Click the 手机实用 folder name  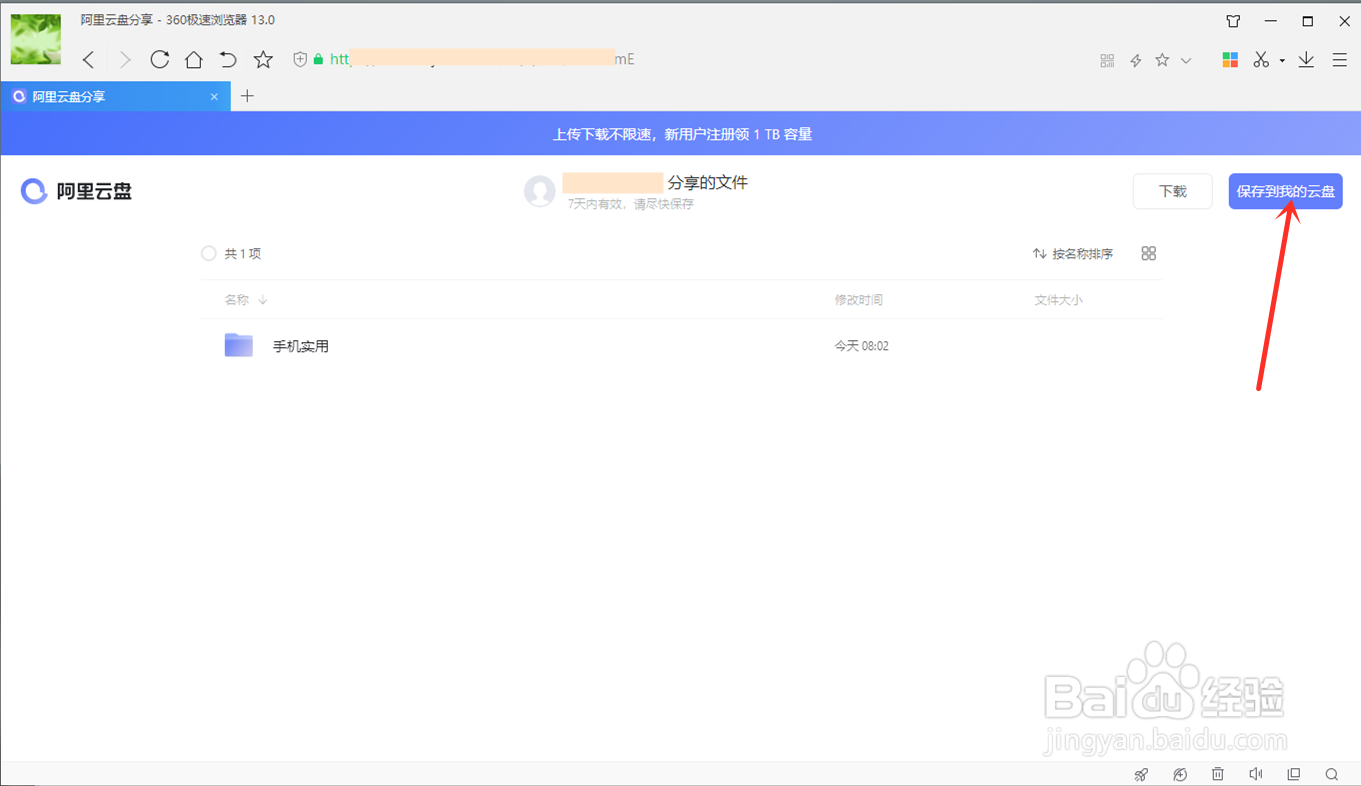(301, 347)
